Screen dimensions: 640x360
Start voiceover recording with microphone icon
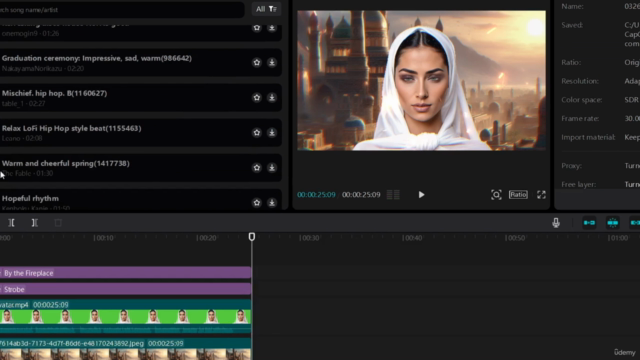pos(556,222)
